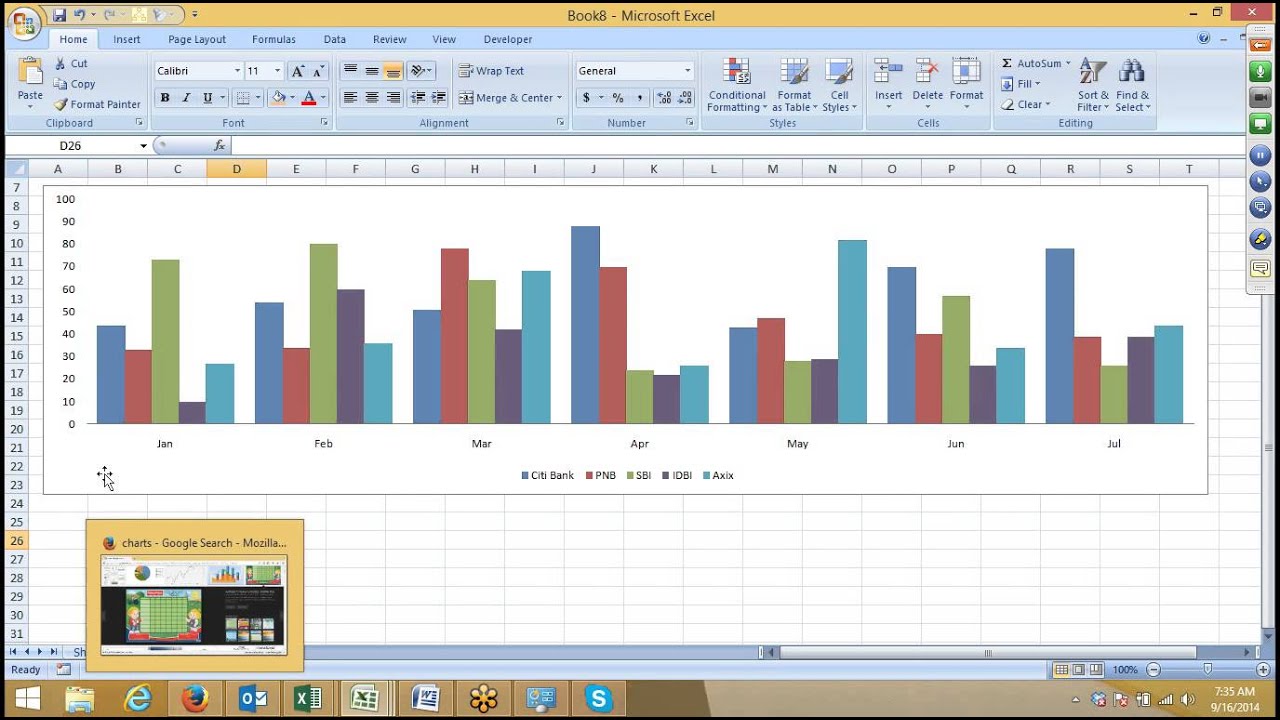
Task: Switch to the Review tab
Action: click(x=390, y=39)
